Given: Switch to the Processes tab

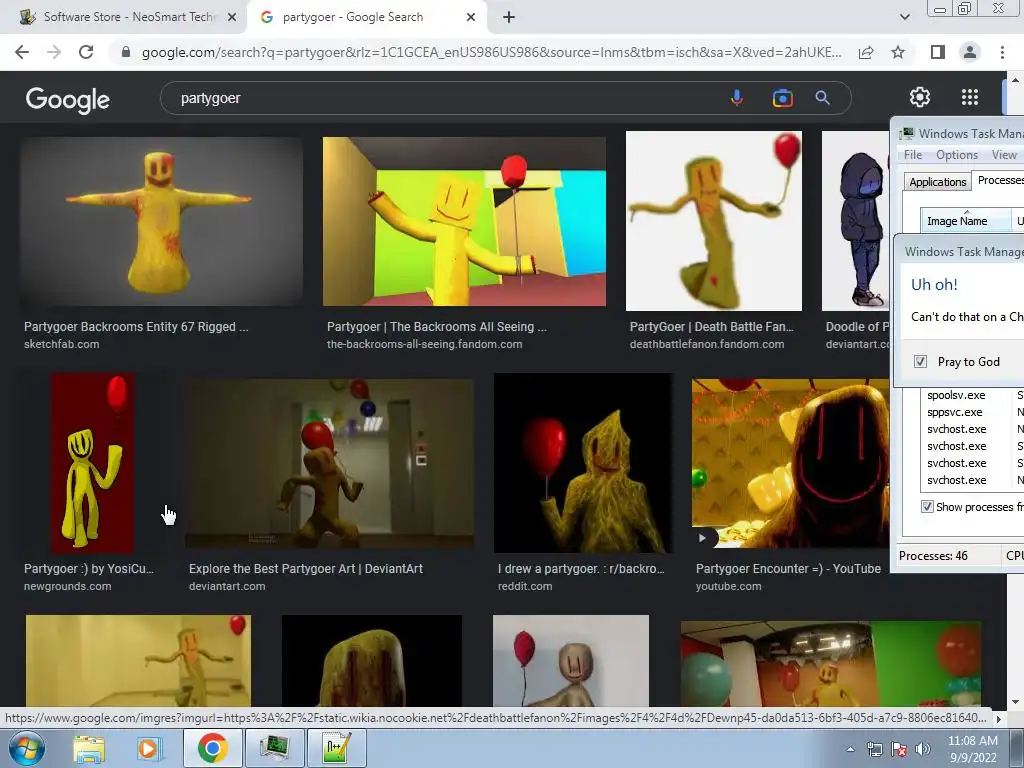Looking at the screenshot, I should click(999, 180).
